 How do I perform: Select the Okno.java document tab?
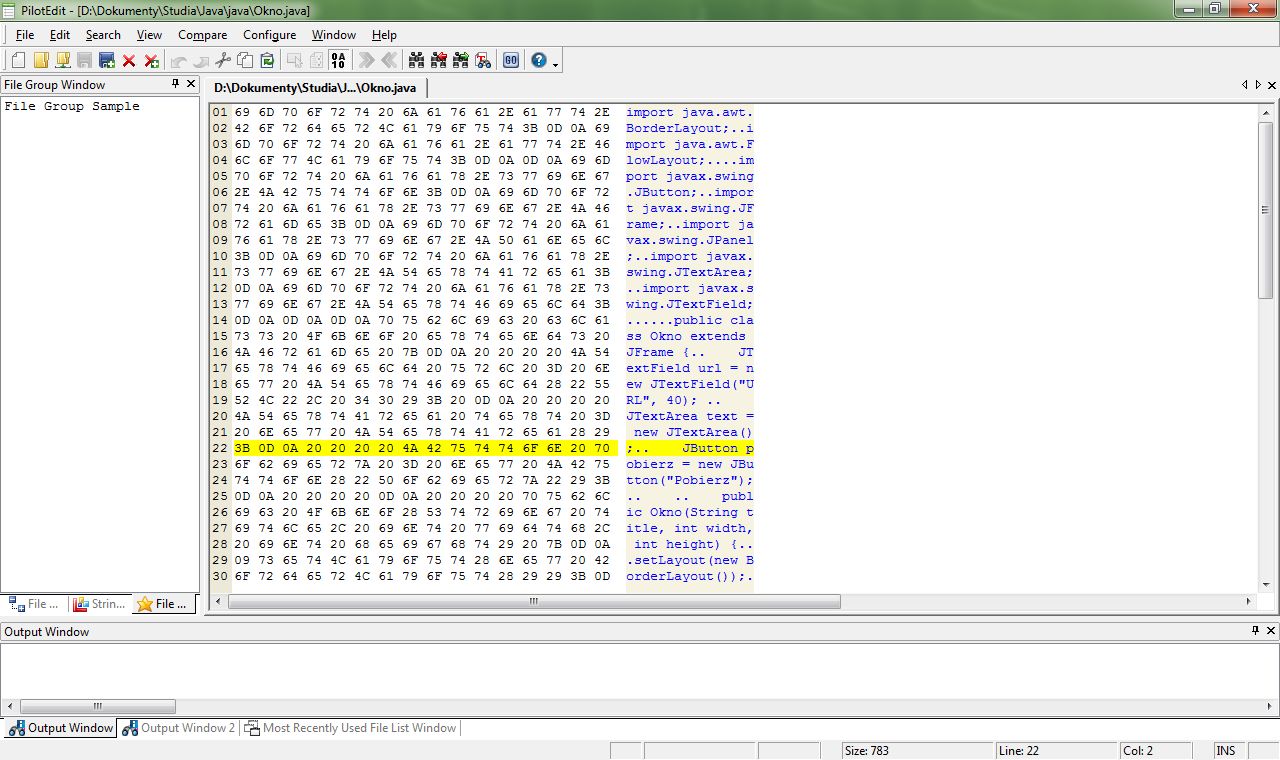click(315, 88)
